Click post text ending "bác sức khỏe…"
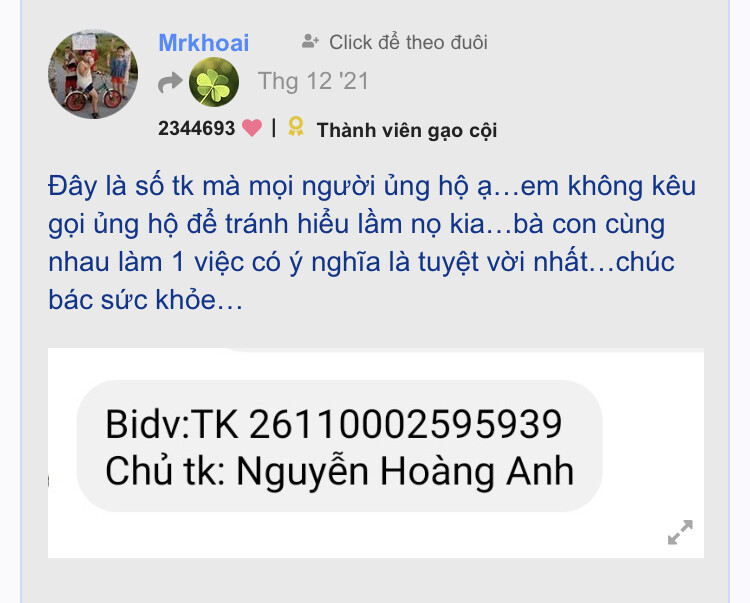This screenshot has height=603, width=750. [x=145, y=300]
